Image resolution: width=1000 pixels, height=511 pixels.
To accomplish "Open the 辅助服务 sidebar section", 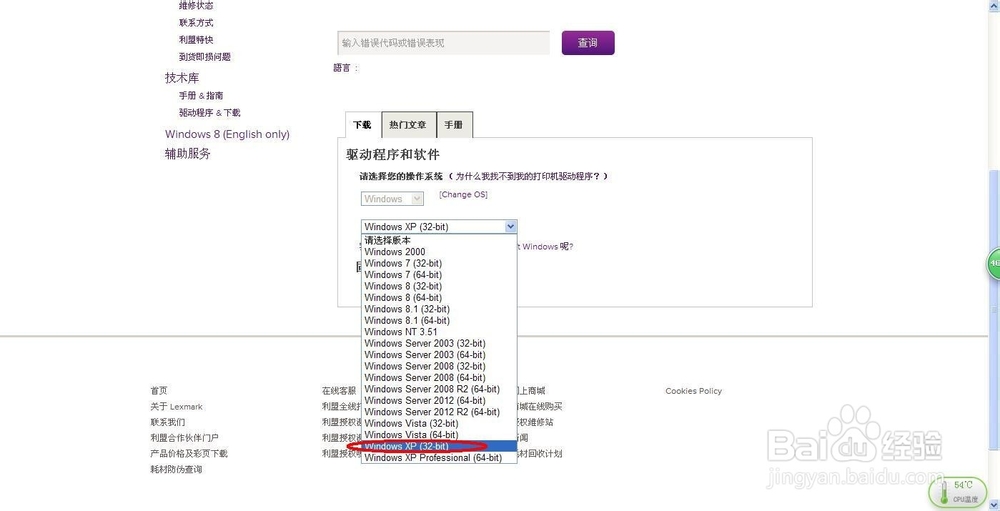I will [188, 154].
